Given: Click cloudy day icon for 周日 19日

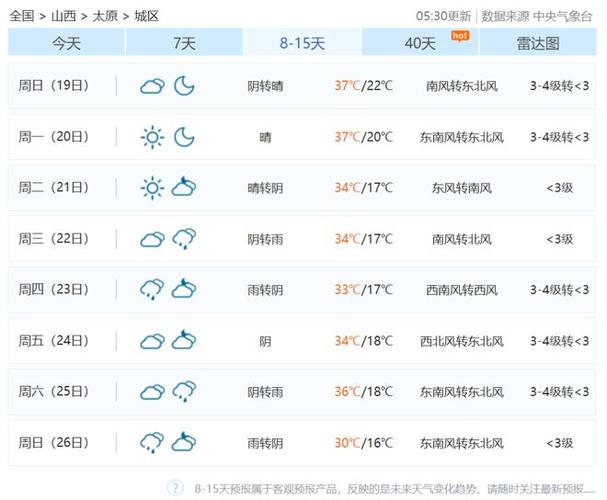Looking at the screenshot, I should click(x=153, y=86).
